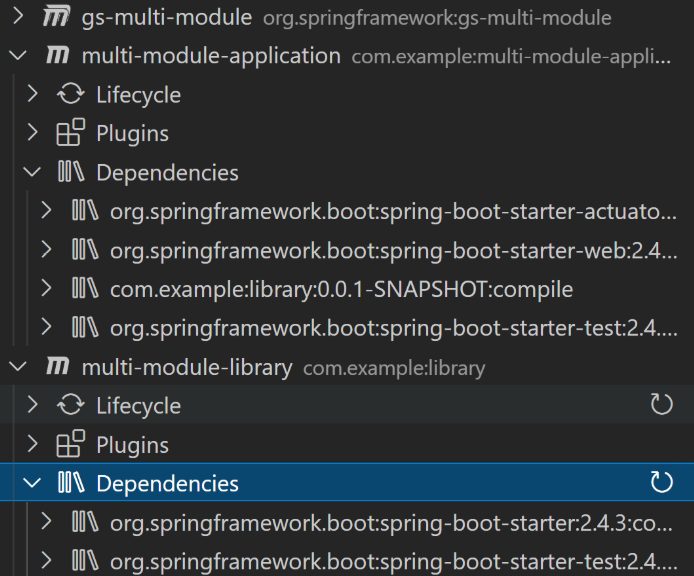Click Dependencies library icon under multi-module-library
Screen dimensions: 694x576
pyautogui.click(x=71, y=483)
